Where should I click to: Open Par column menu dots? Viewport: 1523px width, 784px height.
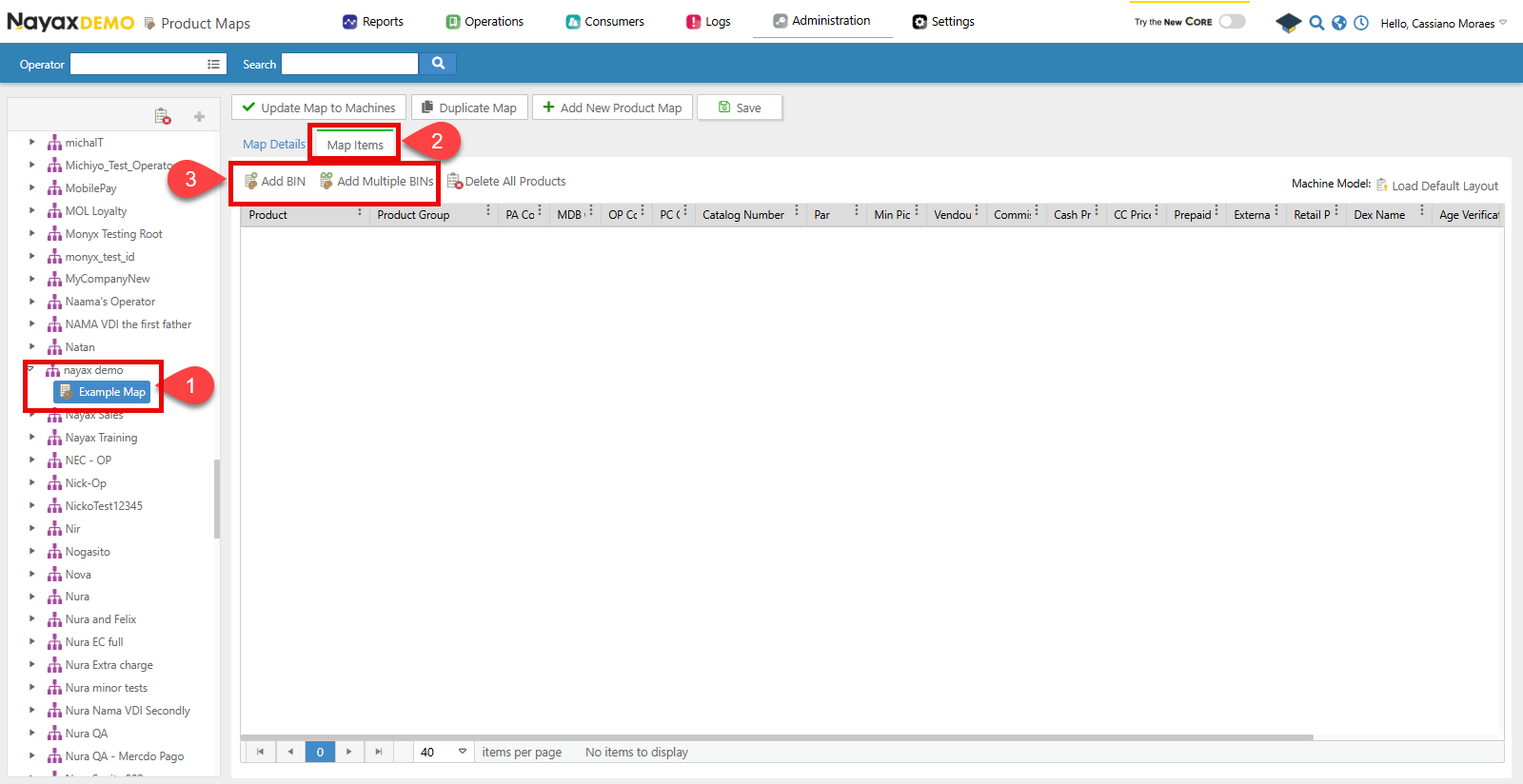(x=857, y=212)
